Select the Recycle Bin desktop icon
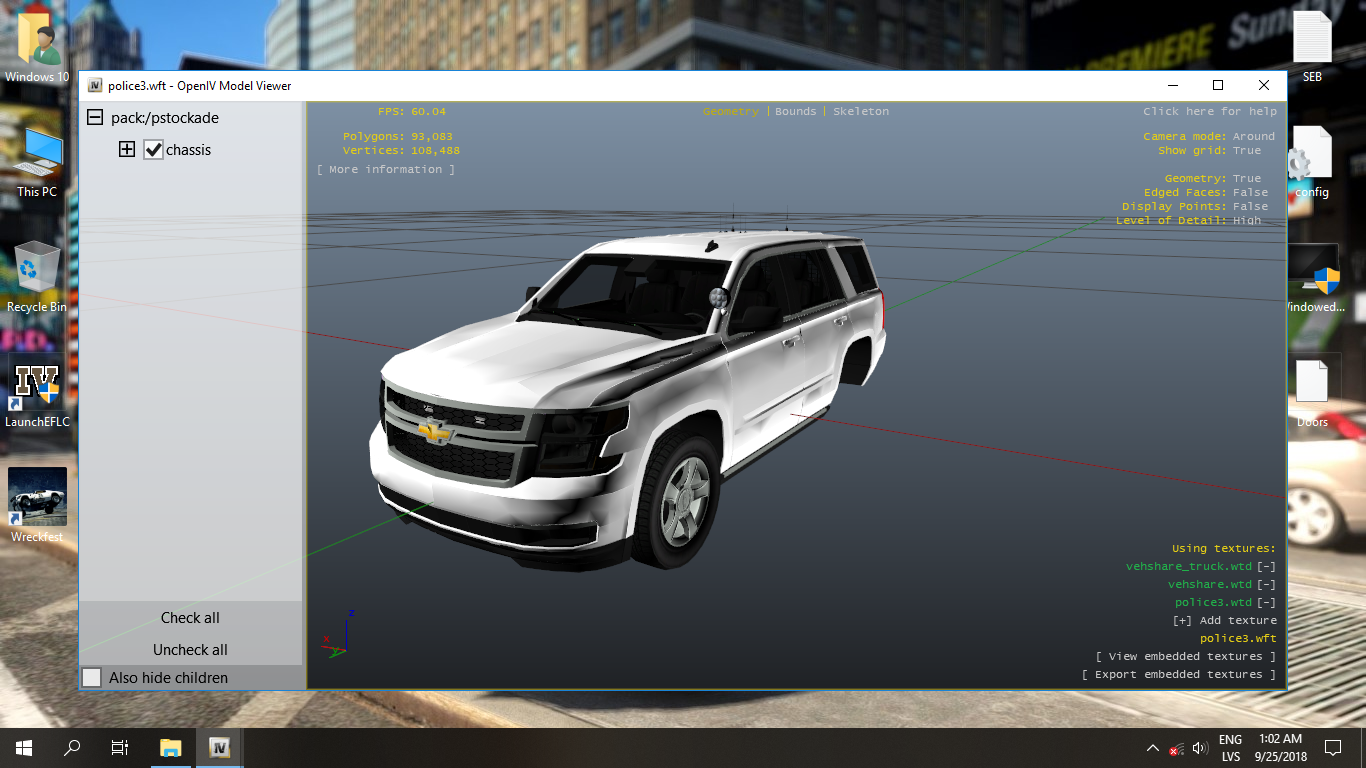Viewport: 1366px width, 768px height. point(38,278)
